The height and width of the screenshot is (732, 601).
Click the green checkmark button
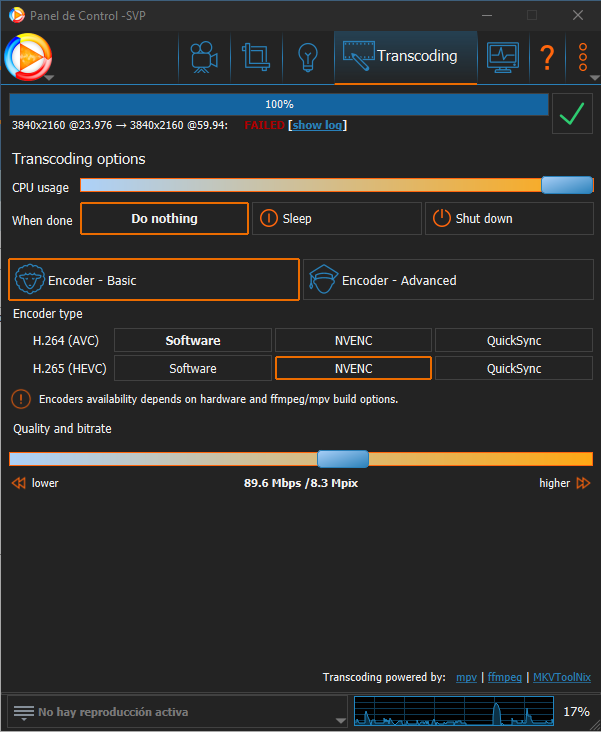[571, 114]
